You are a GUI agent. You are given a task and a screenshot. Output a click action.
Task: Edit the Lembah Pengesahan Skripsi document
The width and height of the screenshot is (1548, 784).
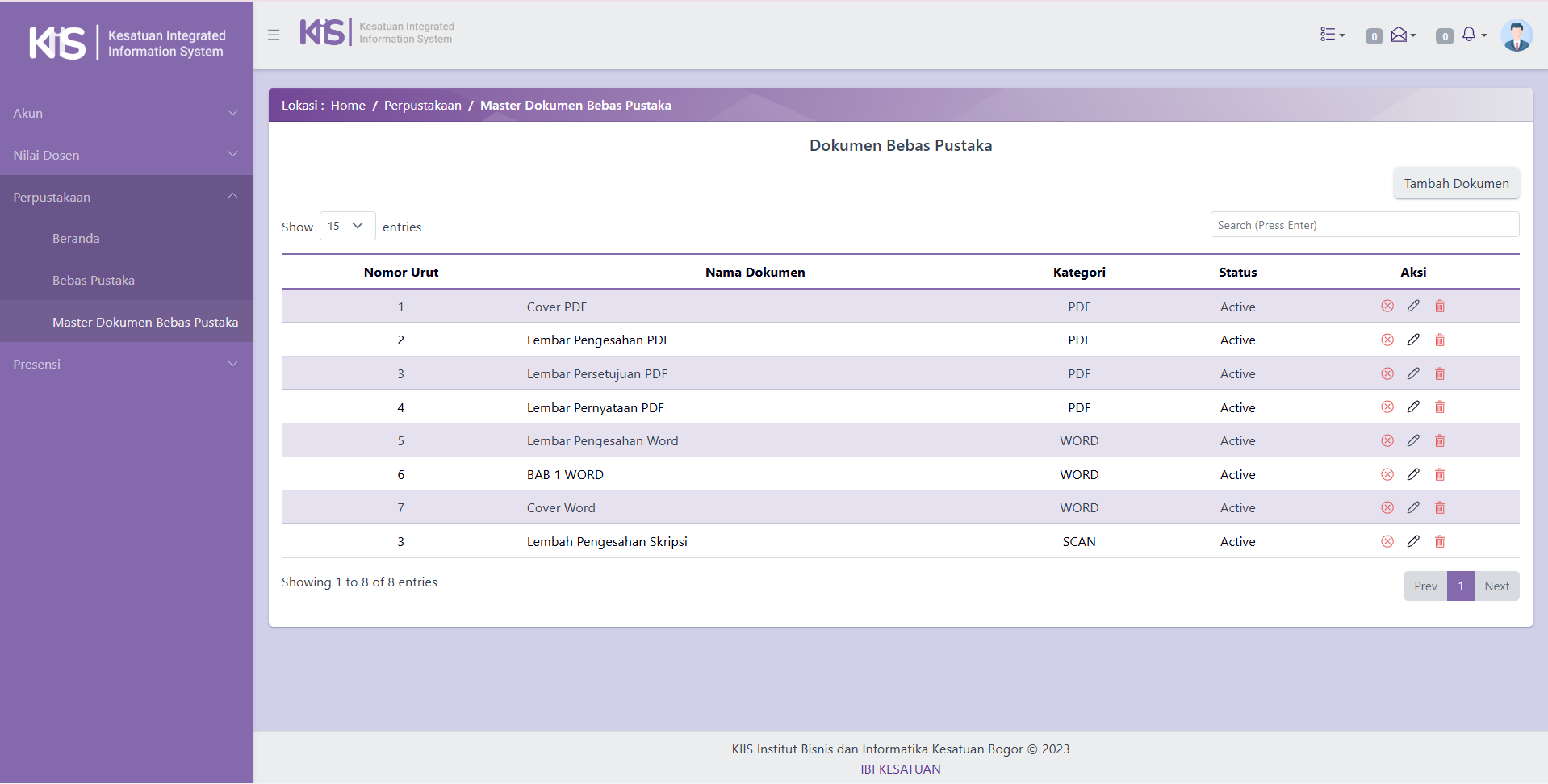tap(1413, 542)
